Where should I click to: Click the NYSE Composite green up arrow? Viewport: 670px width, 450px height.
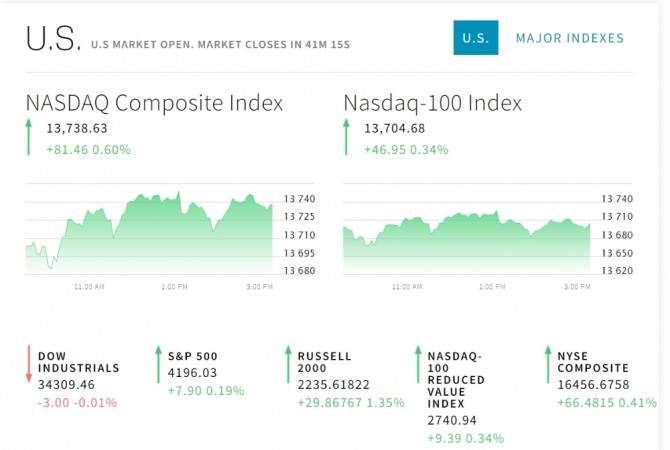pos(548,364)
